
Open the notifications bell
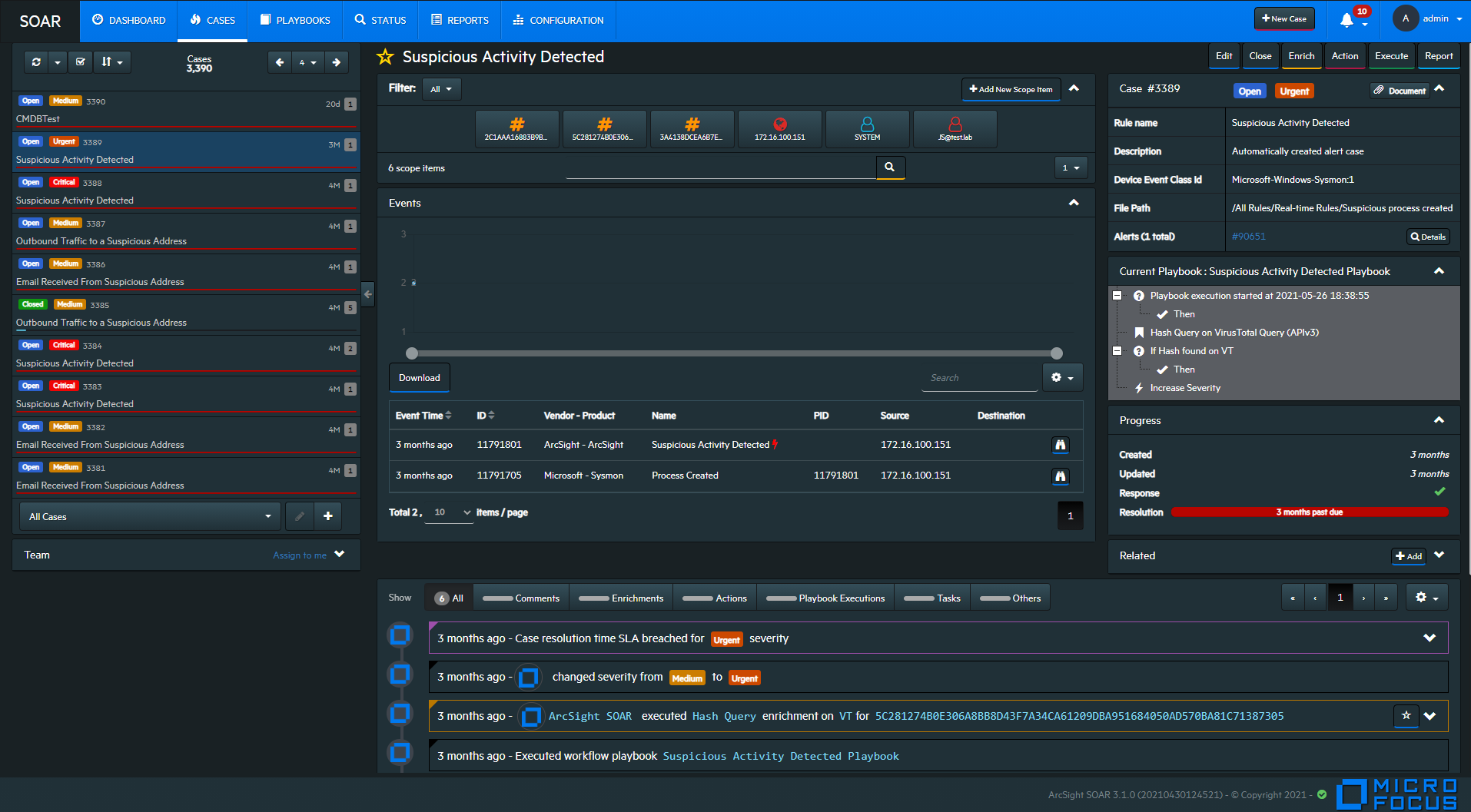coord(1346,20)
